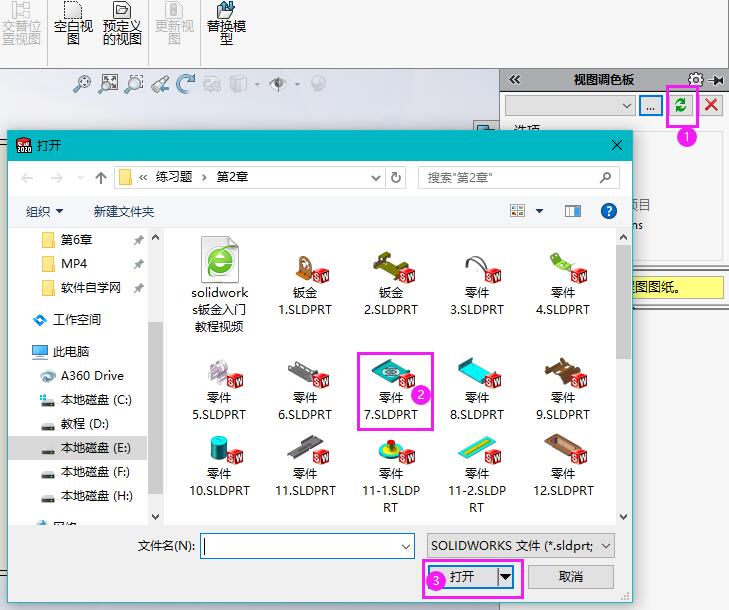729x610 pixels.
Task: Go forward in the Open dialog
Action: (56, 178)
